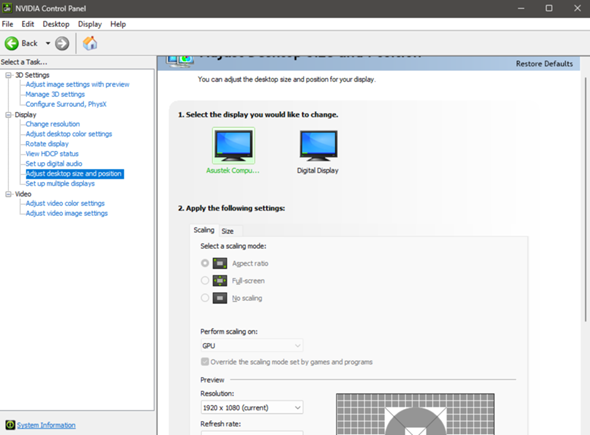Open the Display menu
The width and height of the screenshot is (590, 435).
(x=90, y=24)
